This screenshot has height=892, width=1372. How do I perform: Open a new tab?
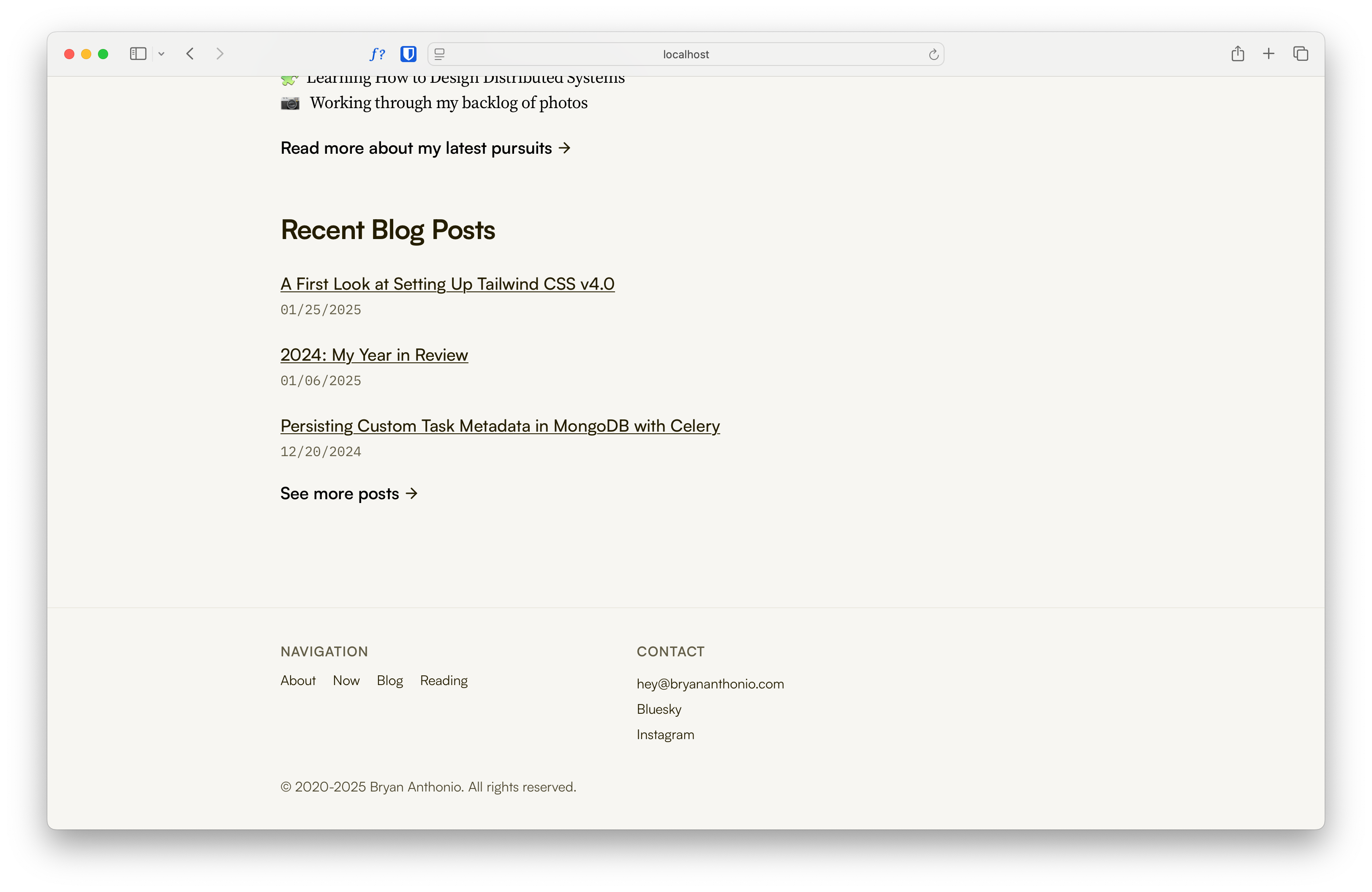click(1269, 54)
